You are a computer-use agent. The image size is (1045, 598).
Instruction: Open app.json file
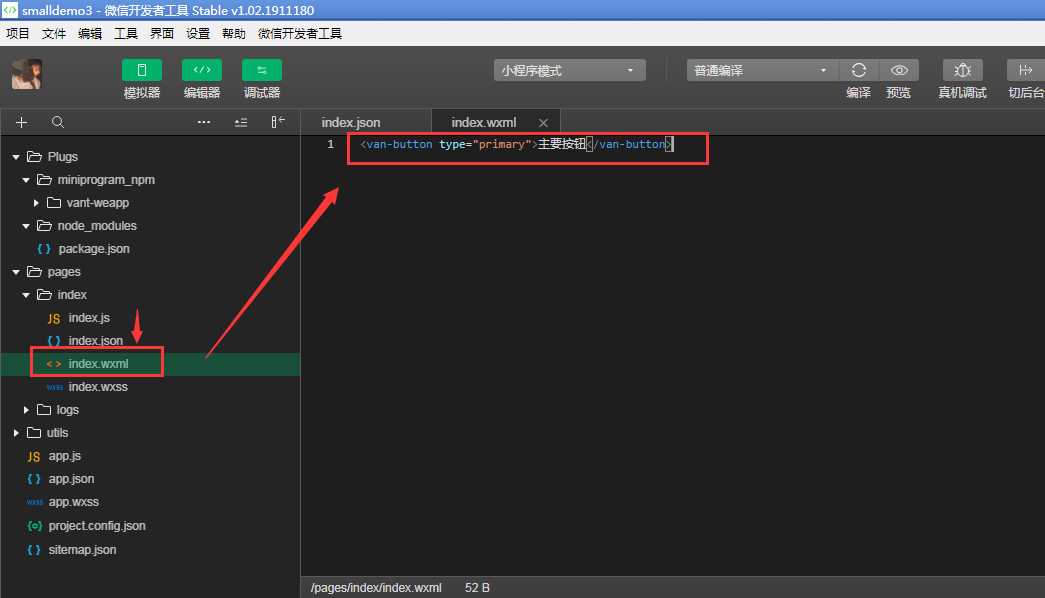(x=71, y=479)
